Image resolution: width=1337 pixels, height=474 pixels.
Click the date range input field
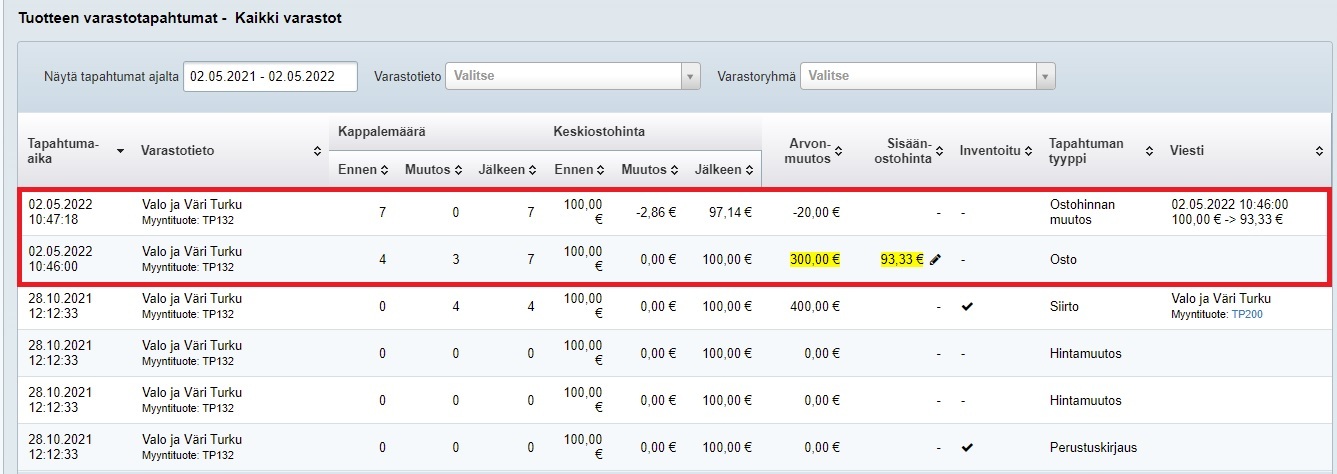(x=270, y=76)
